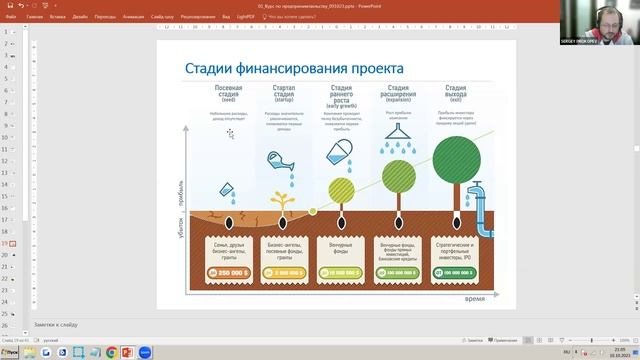Click the large green exit-stage tree

(x=456, y=160)
